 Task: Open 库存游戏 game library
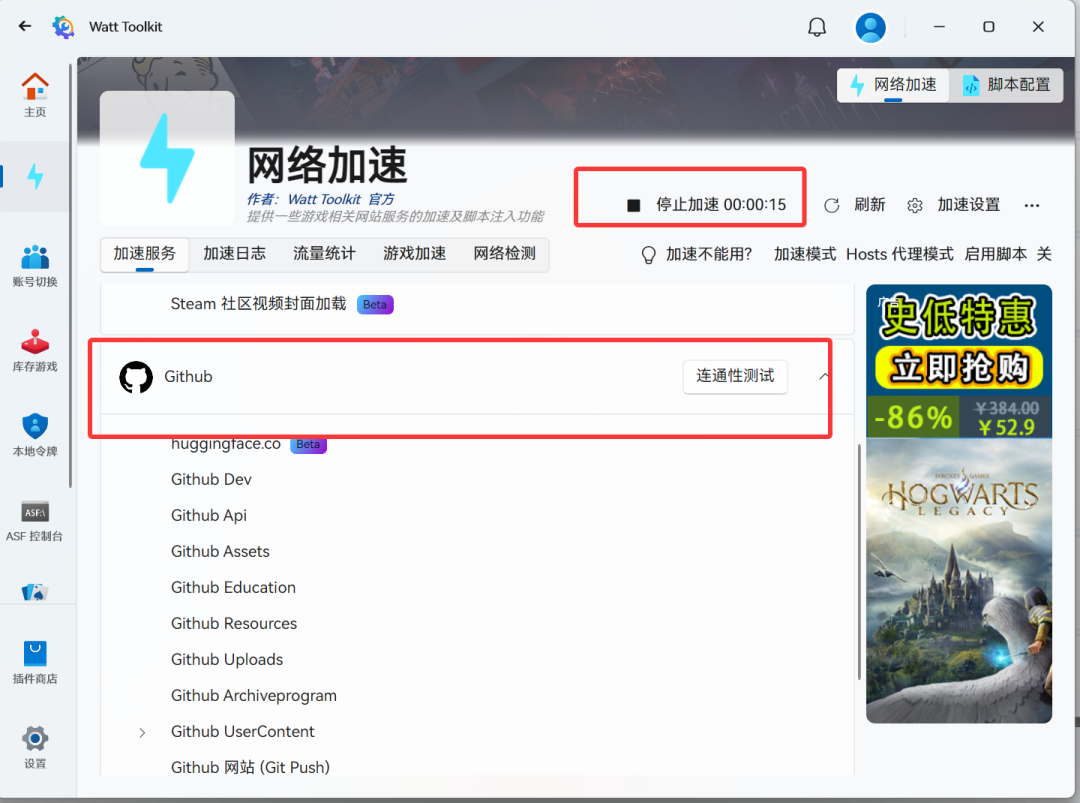point(35,351)
